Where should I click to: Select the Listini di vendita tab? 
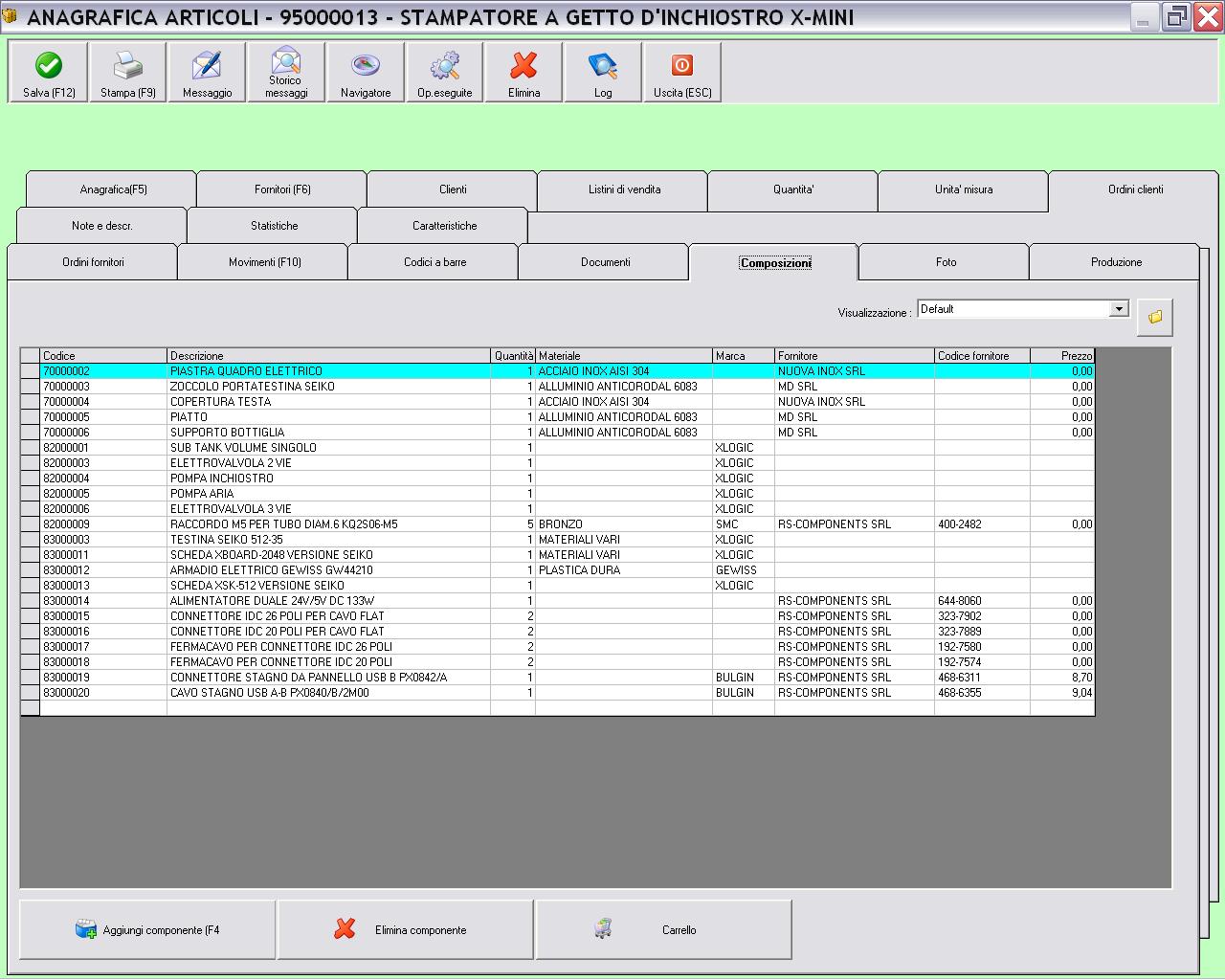click(x=624, y=189)
